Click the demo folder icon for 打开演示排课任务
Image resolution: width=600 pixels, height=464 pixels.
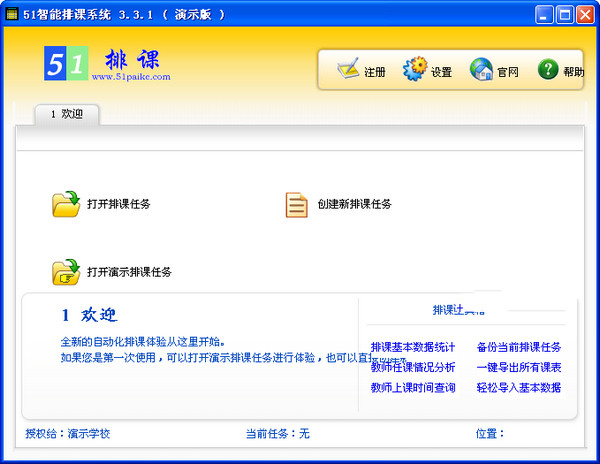click(x=66, y=272)
